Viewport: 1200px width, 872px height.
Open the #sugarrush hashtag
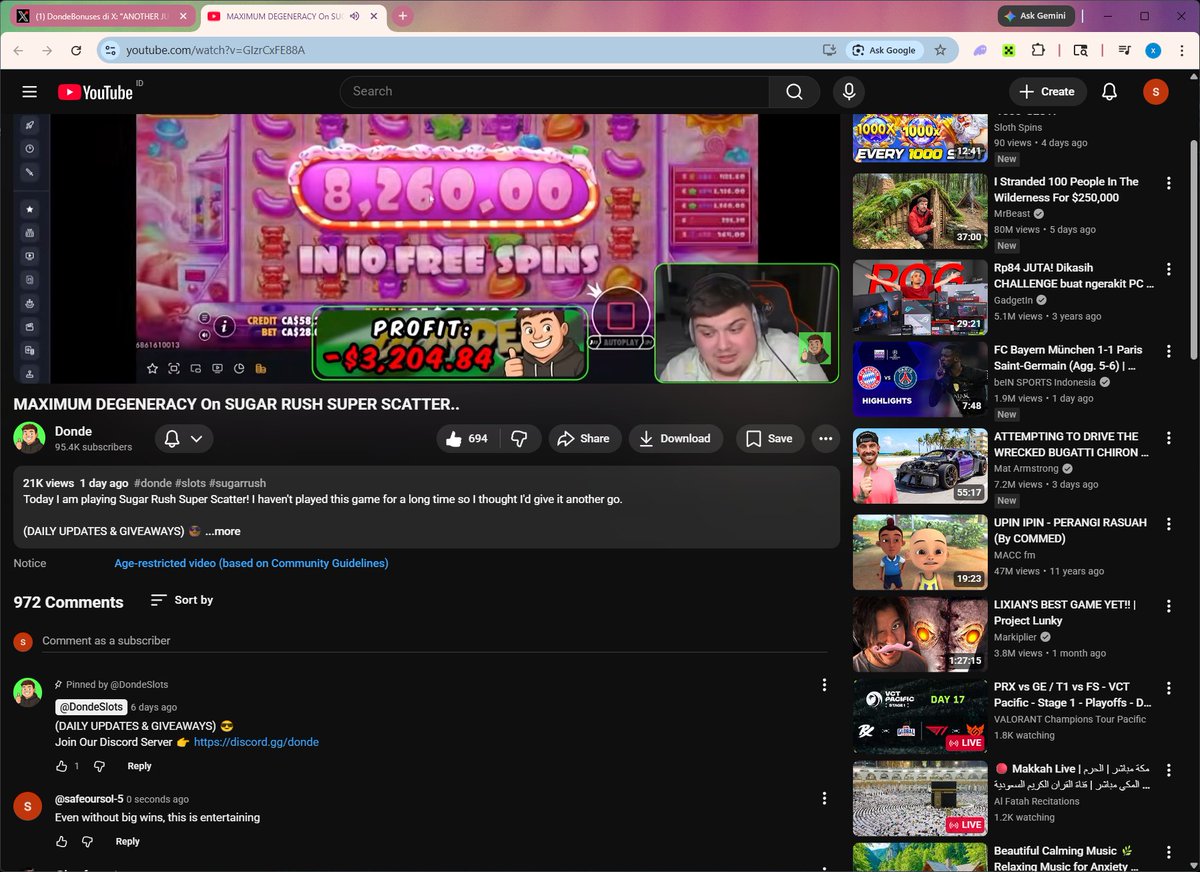[x=237, y=483]
